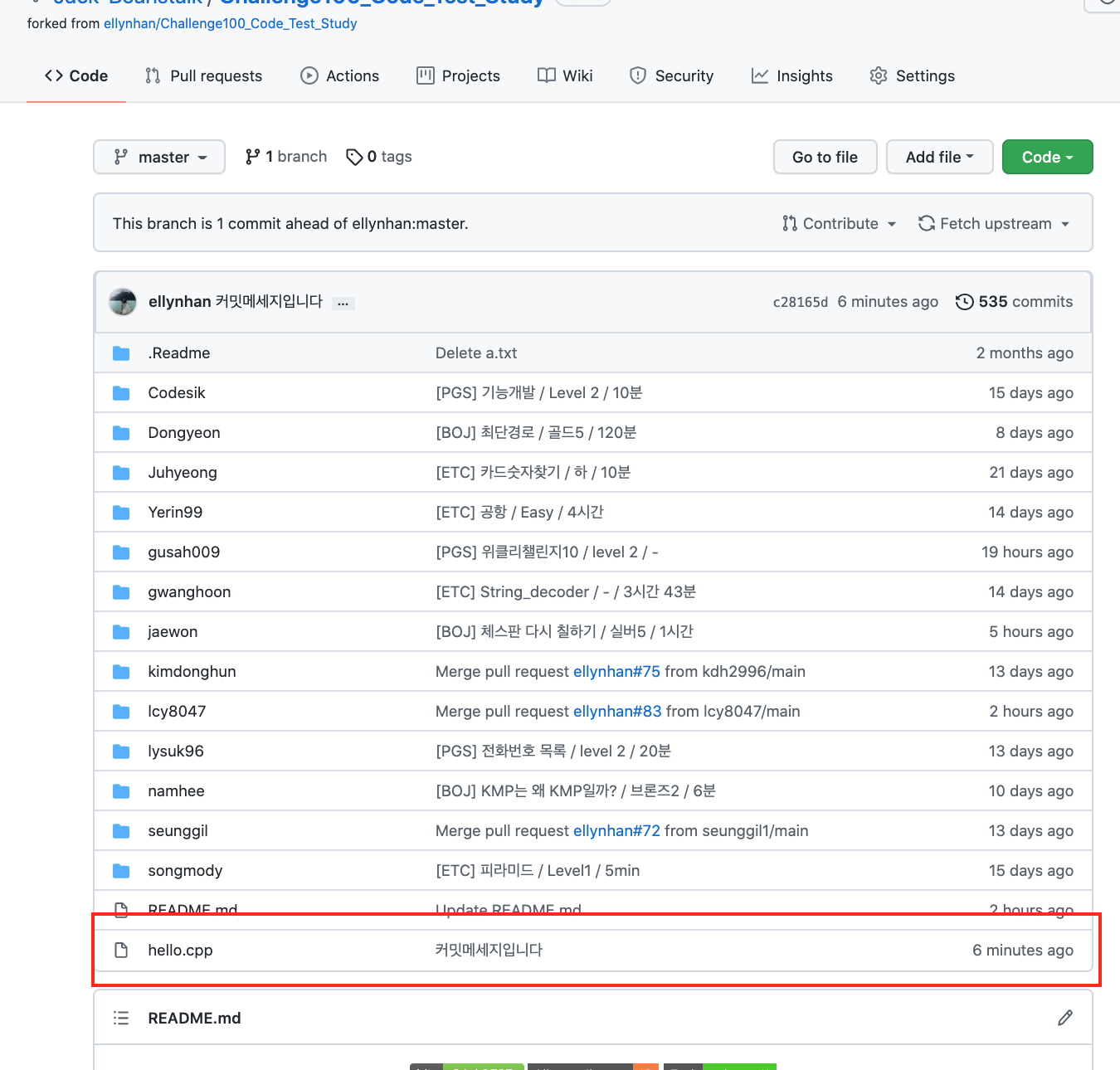Screen dimensions: 1120x1070
Task: Open the lcy8047 folder
Action: point(177,711)
